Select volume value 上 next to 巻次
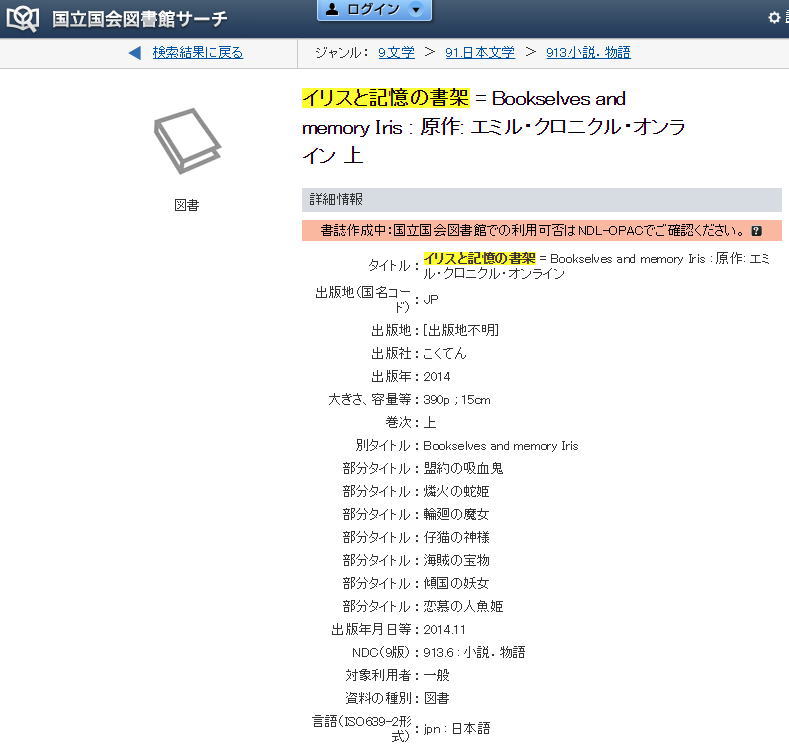 tap(430, 423)
